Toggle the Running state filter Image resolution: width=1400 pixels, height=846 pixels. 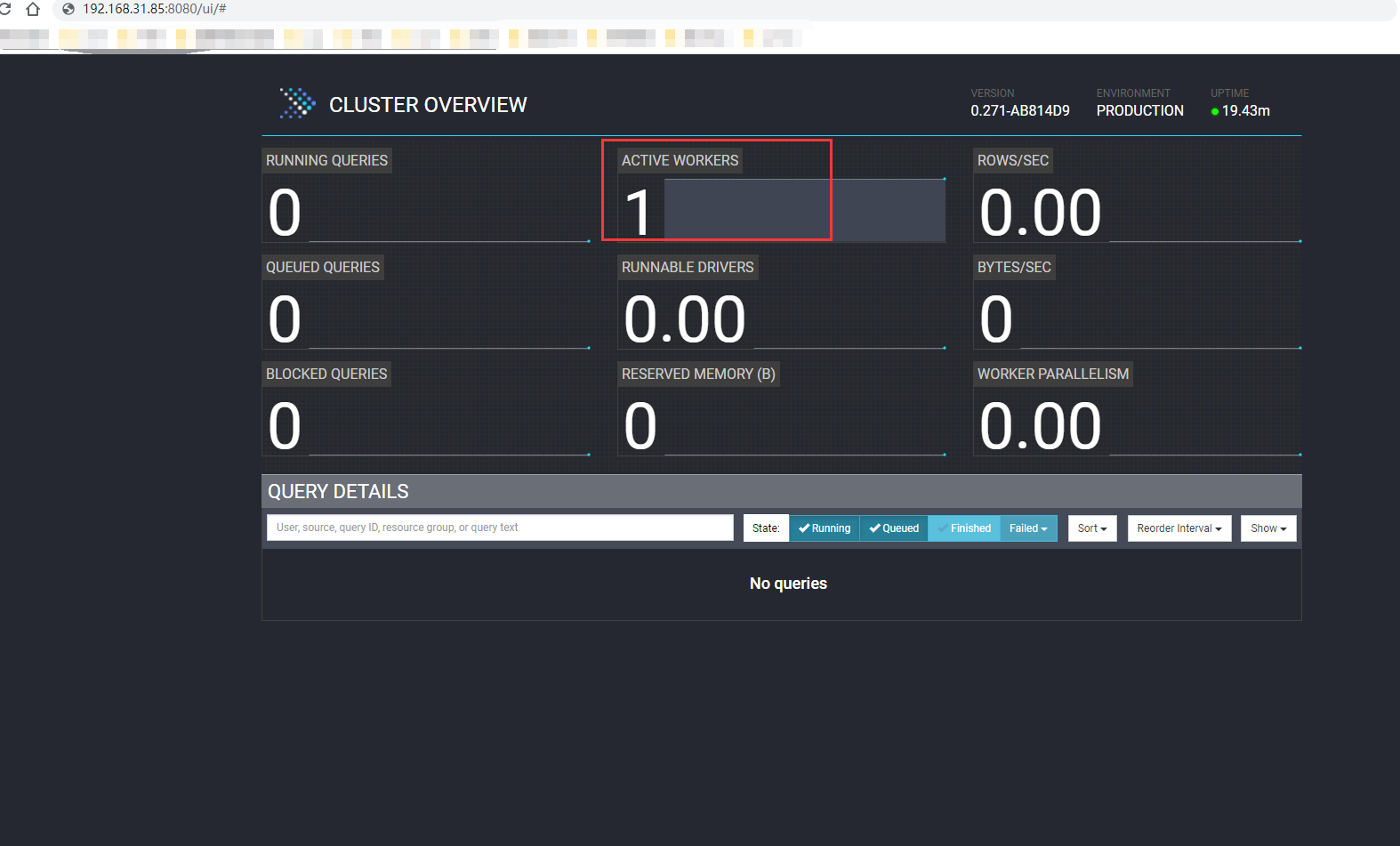[x=825, y=528]
